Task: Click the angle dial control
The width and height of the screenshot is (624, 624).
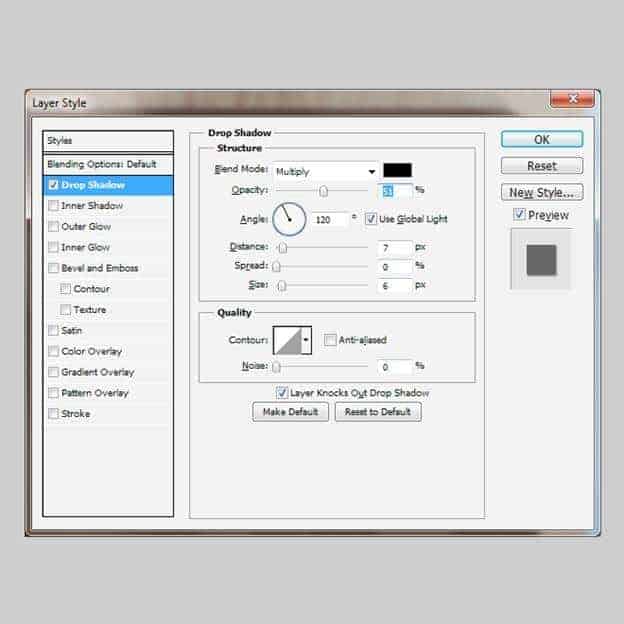Action: coord(288,218)
